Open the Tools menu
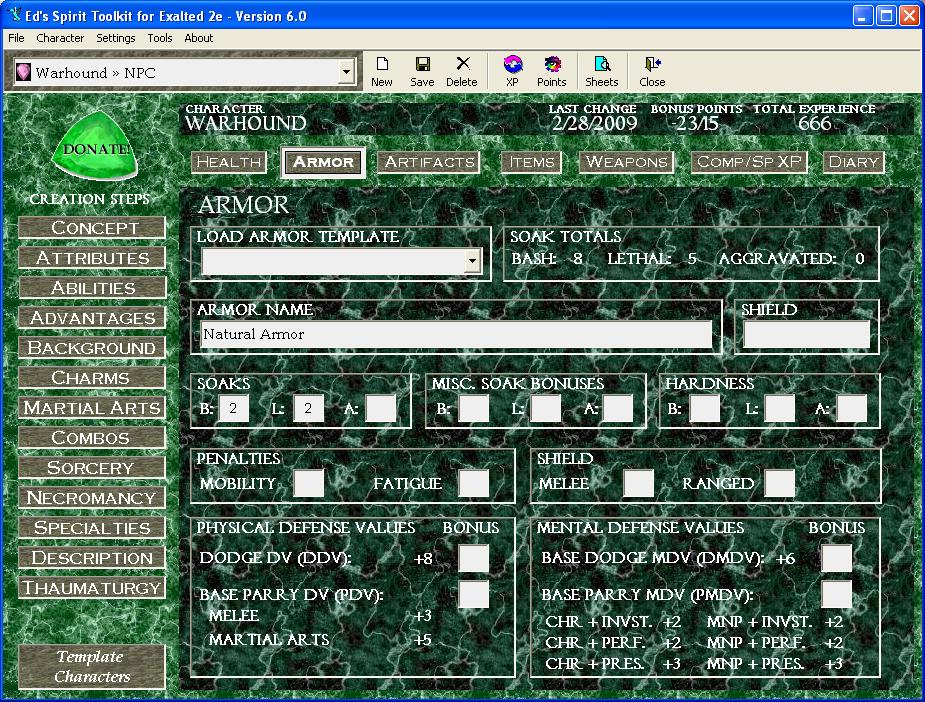The width and height of the screenshot is (925, 702). (160, 38)
